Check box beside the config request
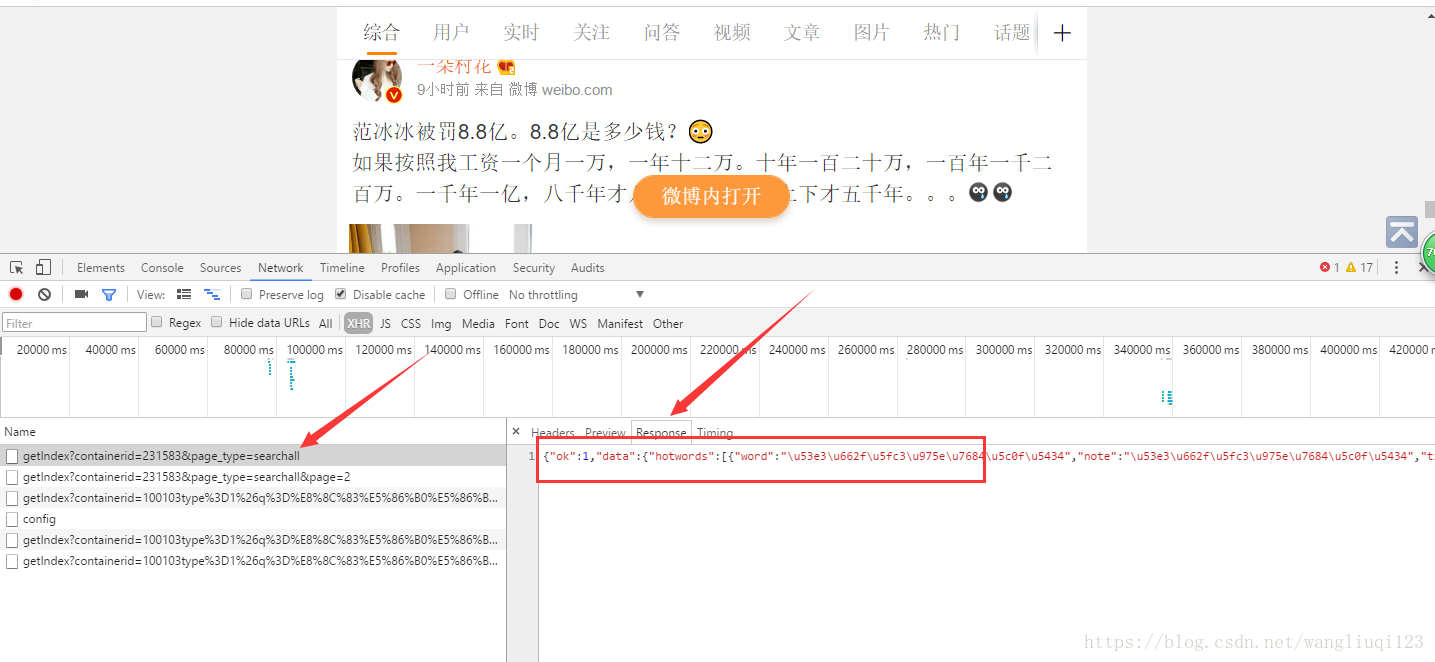Viewport: 1435px width, 662px height. click(12, 518)
